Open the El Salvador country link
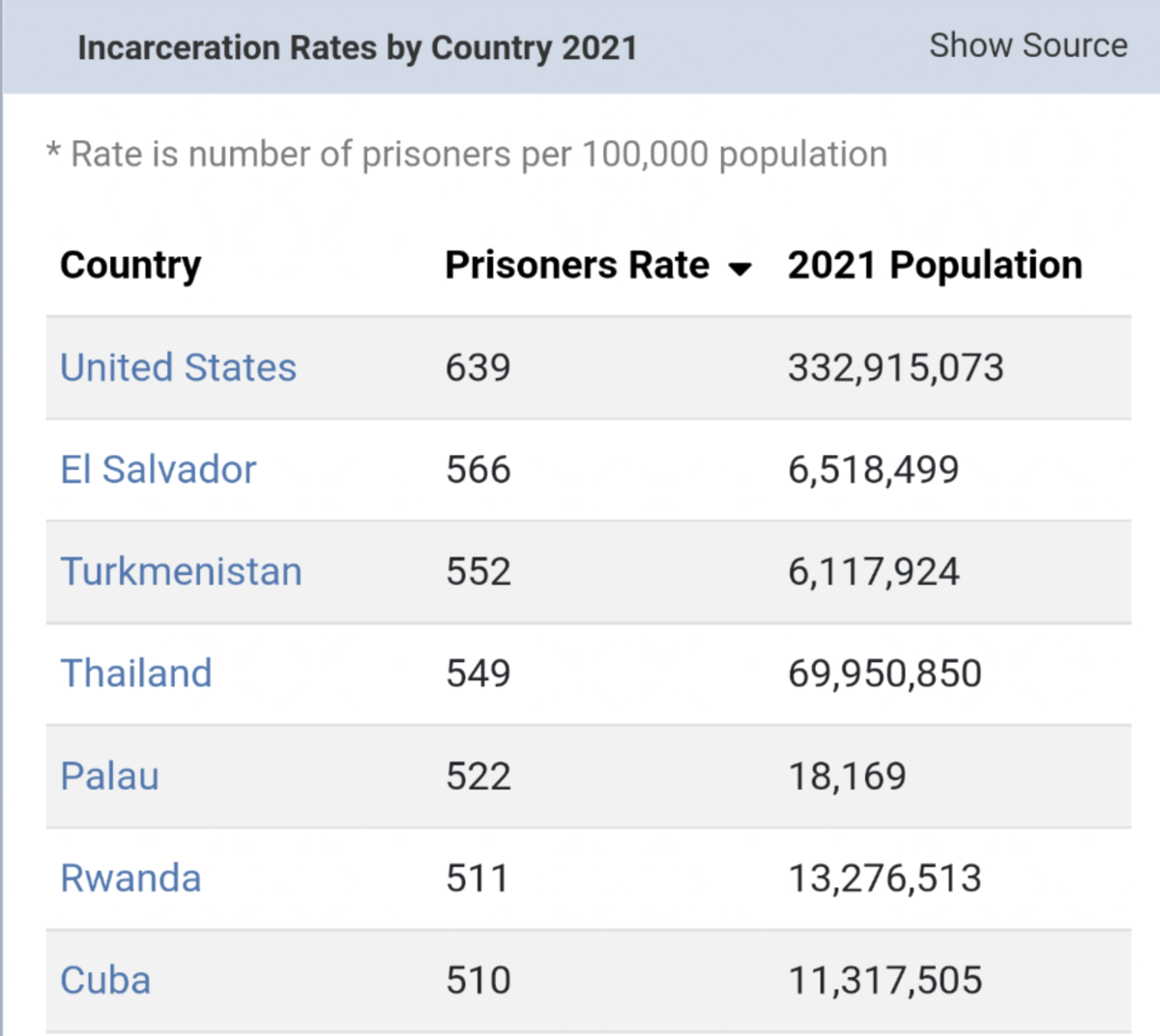The width and height of the screenshot is (1160, 1036). 158,470
